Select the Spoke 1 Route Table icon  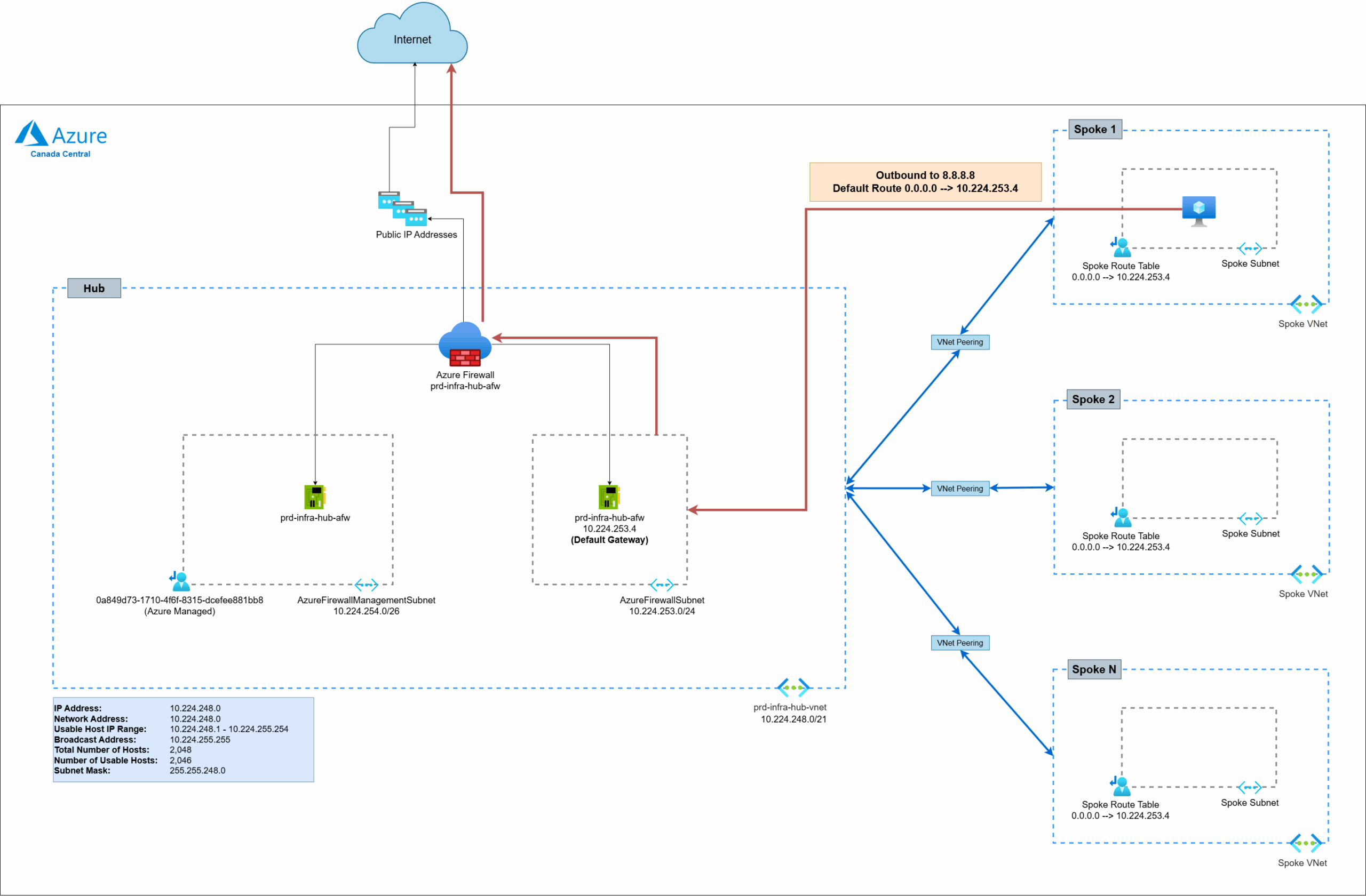click(1121, 247)
